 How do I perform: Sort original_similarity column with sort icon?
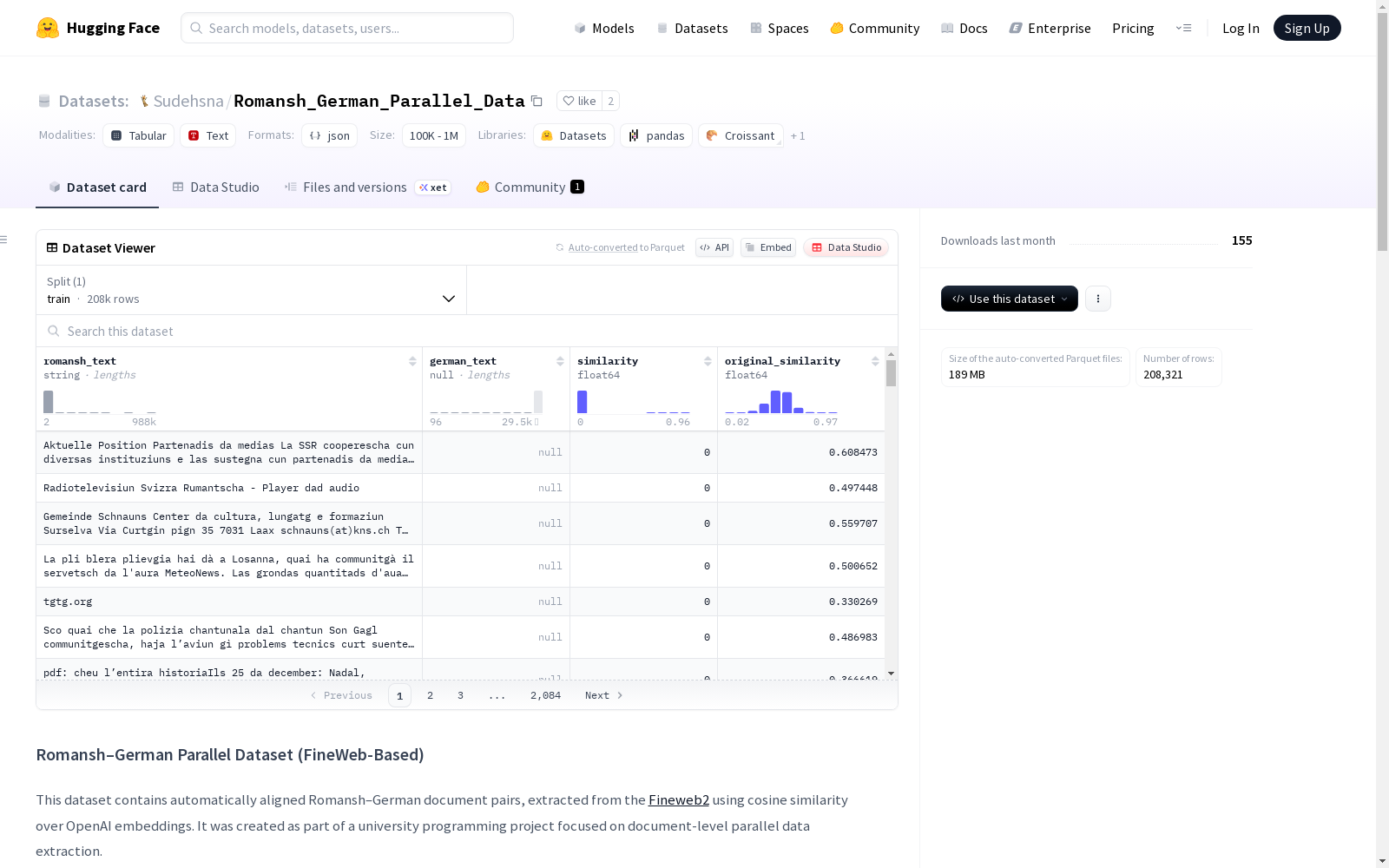(x=875, y=361)
